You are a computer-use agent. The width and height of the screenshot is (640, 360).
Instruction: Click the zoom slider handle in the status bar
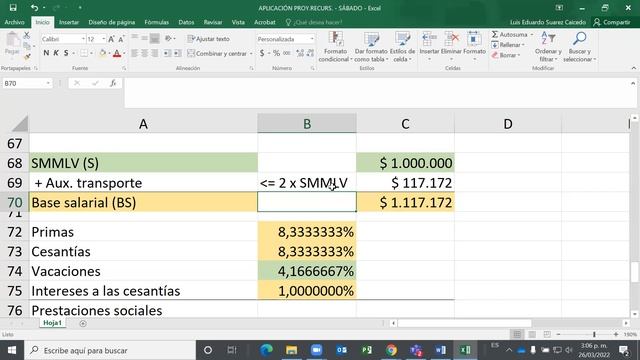pyautogui.click(x=594, y=334)
